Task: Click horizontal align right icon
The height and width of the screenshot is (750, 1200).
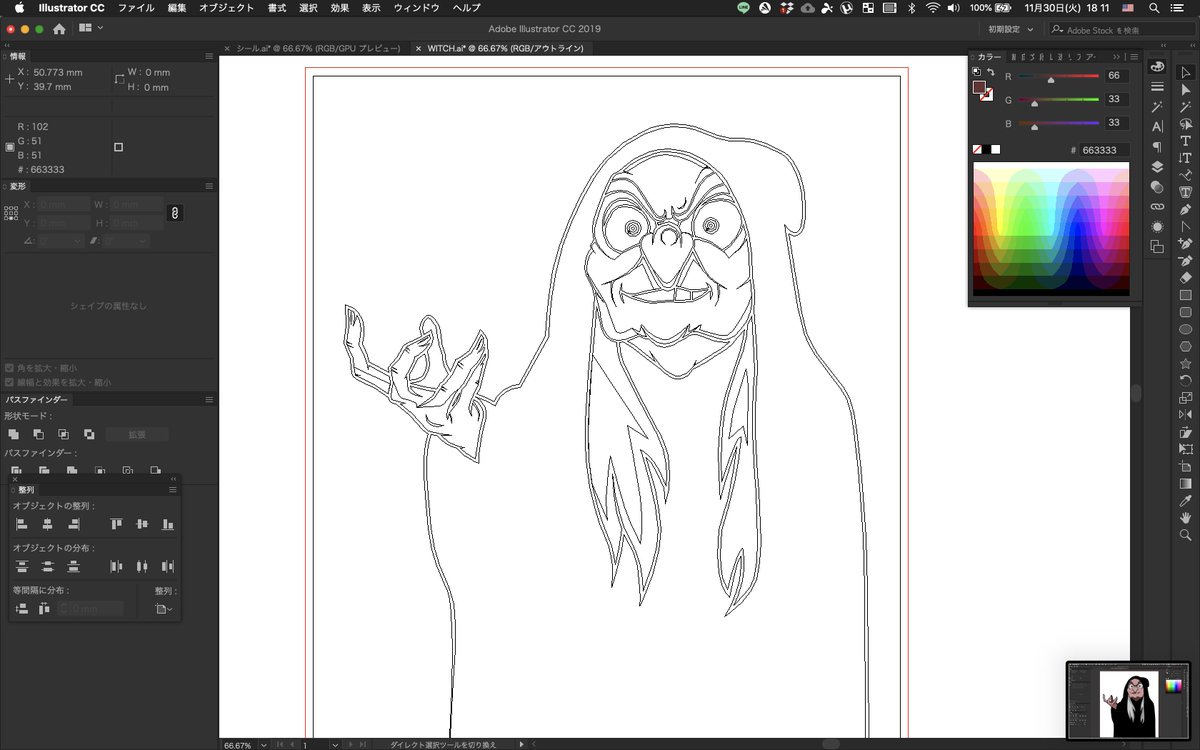Action: pyautogui.click(x=73, y=524)
